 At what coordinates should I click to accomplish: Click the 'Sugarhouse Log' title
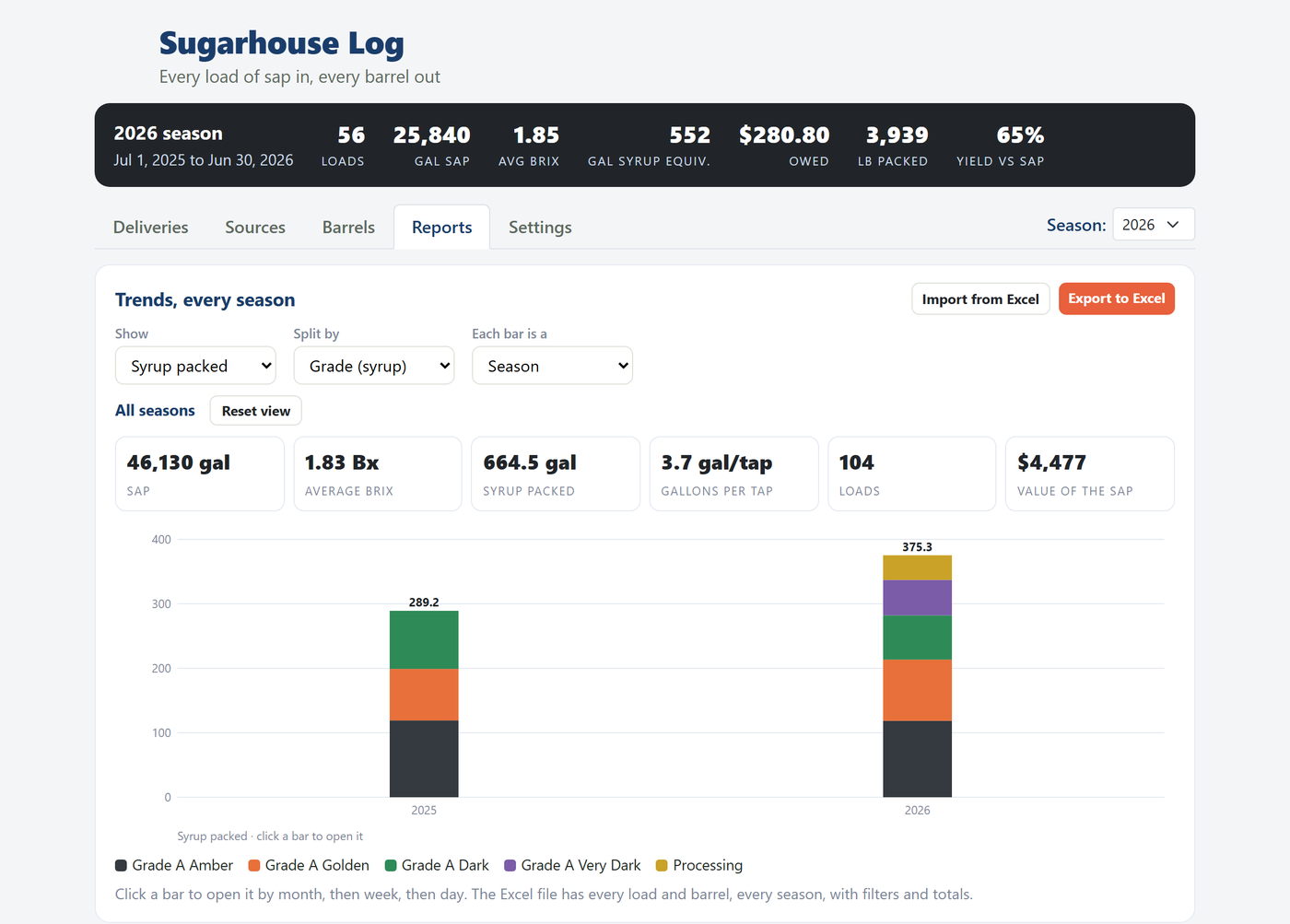point(282,43)
